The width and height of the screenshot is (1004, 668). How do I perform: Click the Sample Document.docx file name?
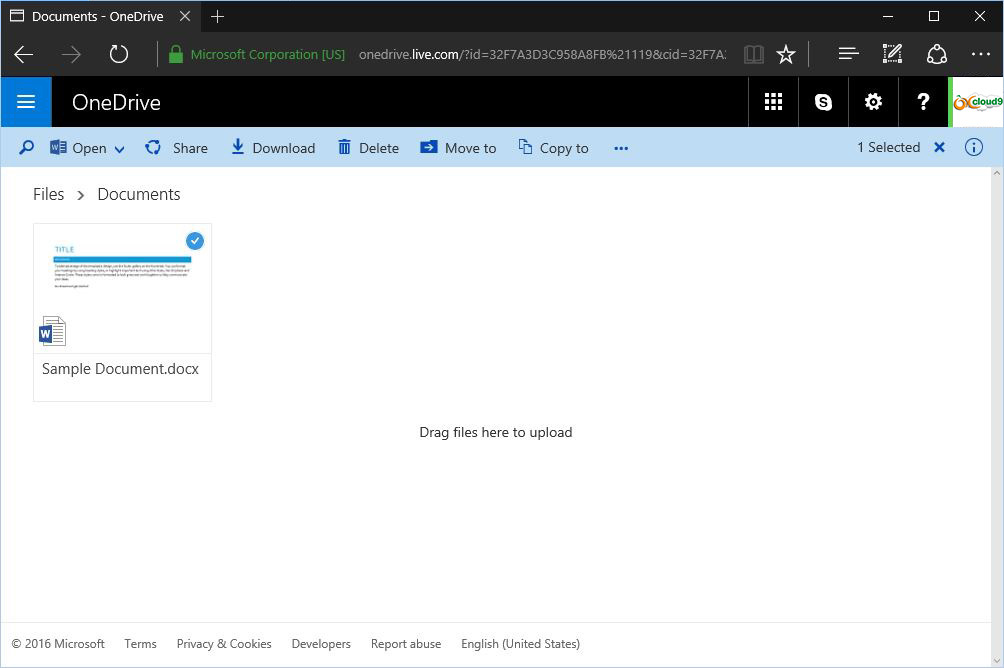pyautogui.click(x=120, y=369)
